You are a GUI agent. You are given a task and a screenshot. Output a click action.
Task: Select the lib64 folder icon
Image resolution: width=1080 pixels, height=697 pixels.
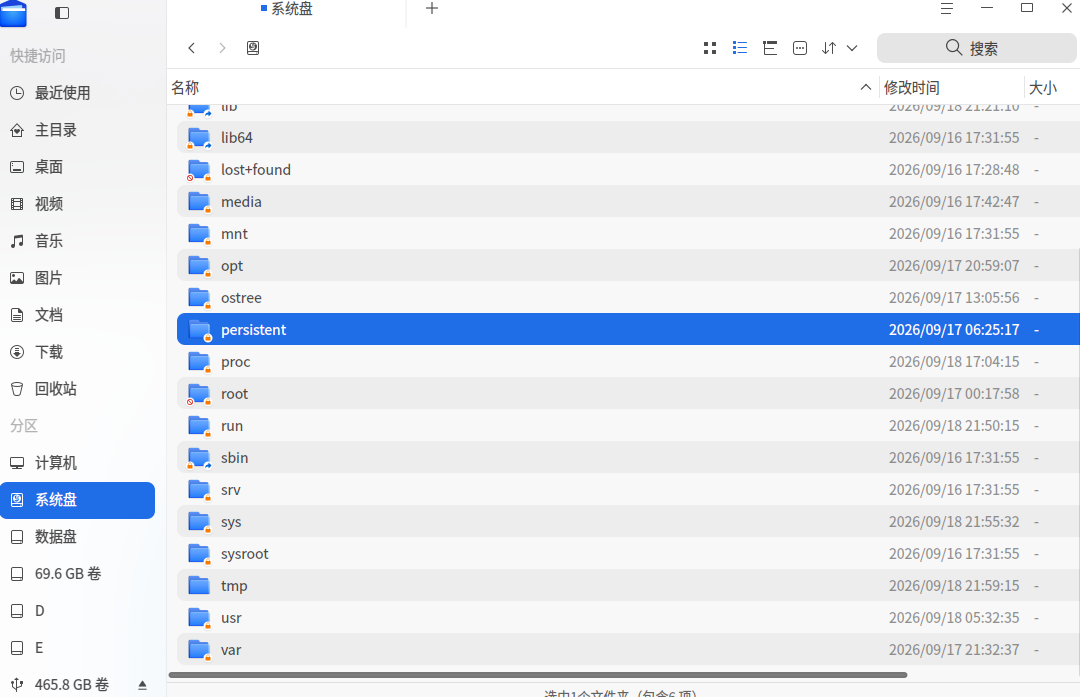point(199,138)
